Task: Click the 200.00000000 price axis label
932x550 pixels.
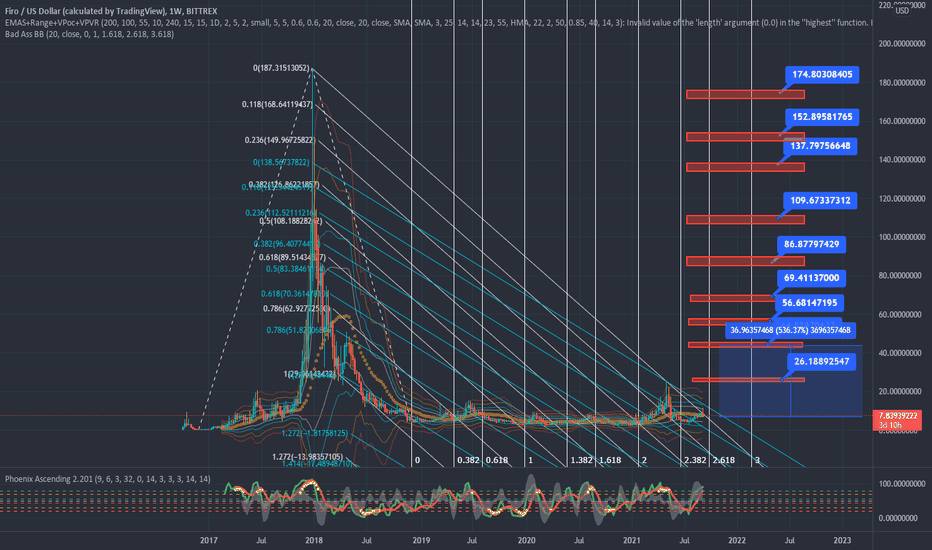Action: pos(902,44)
